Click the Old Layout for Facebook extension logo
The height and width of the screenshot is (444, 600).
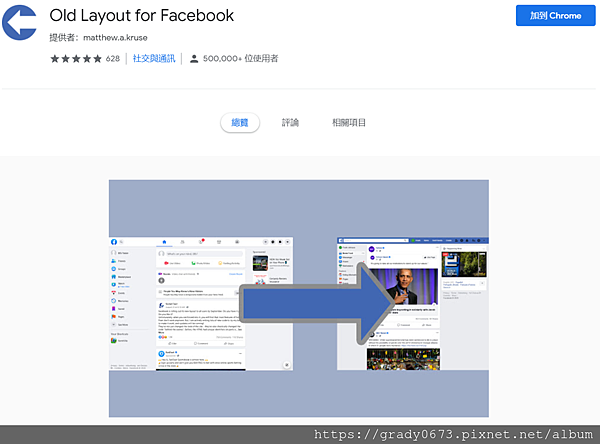click(19, 22)
